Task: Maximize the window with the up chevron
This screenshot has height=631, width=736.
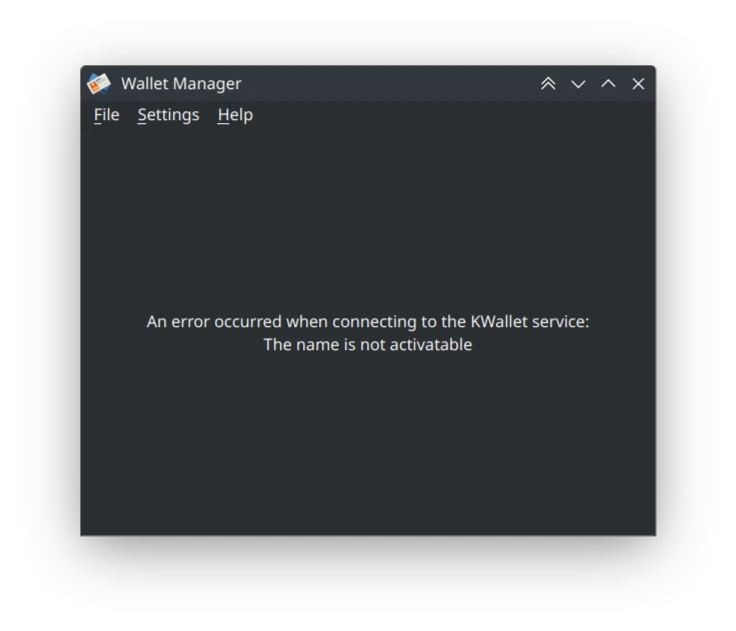Action: pyautogui.click(x=608, y=84)
